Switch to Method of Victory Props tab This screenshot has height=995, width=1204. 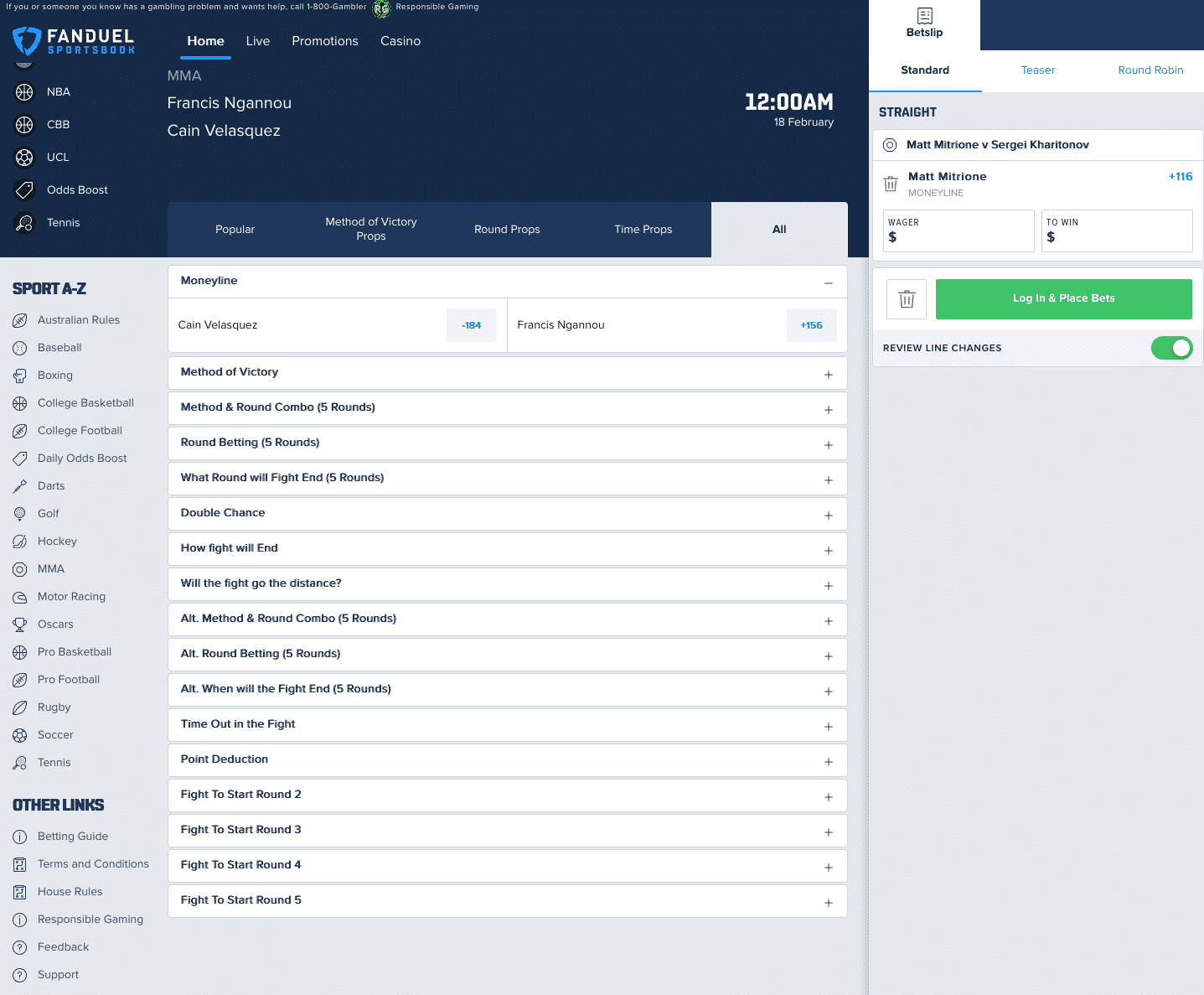click(x=371, y=230)
